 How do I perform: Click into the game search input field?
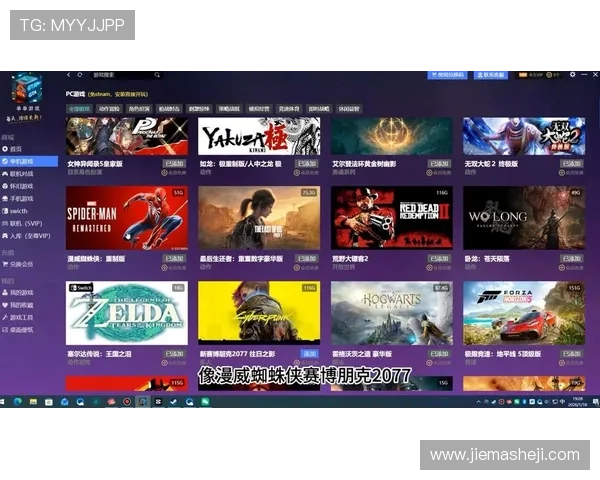click(x=120, y=75)
